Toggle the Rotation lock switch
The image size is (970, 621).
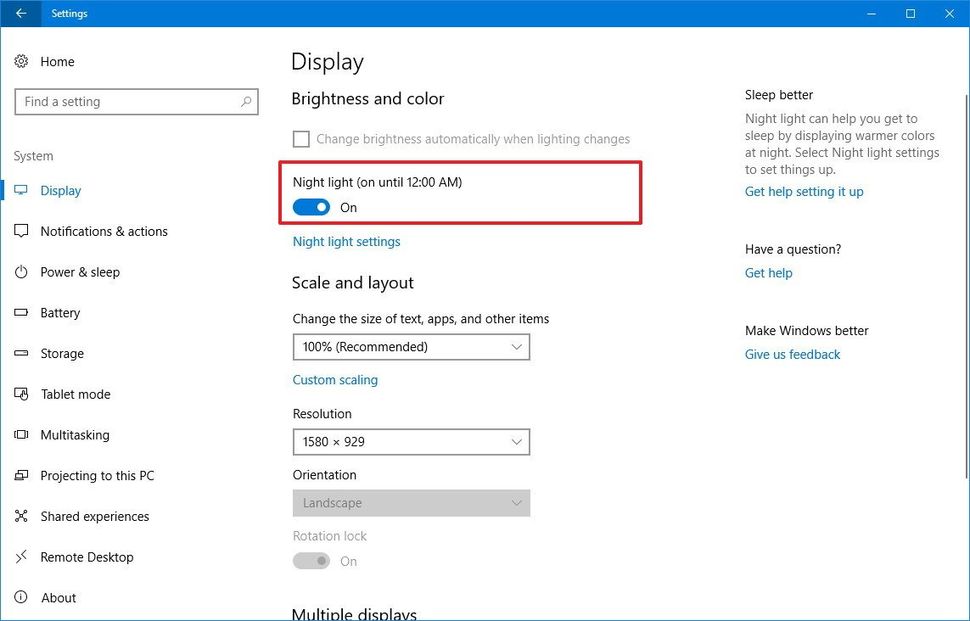311,561
